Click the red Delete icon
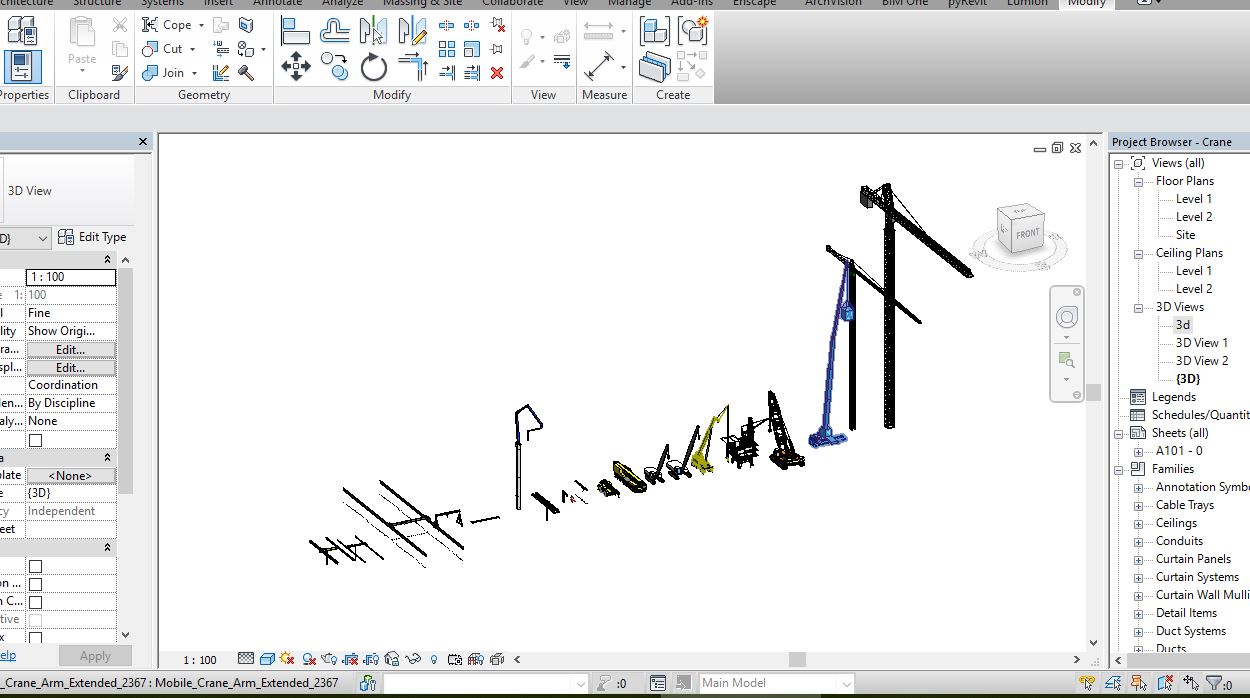 (x=497, y=73)
